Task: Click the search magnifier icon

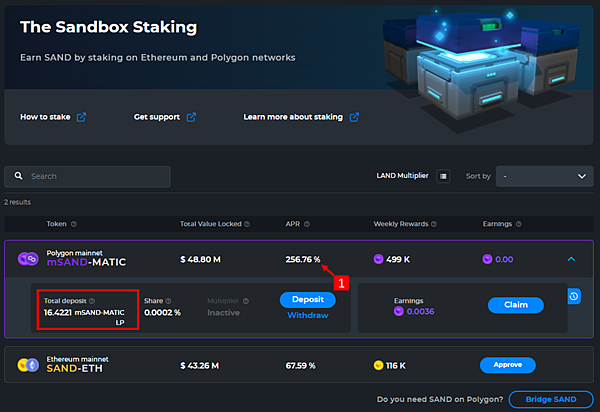Action: tap(18, 176)
